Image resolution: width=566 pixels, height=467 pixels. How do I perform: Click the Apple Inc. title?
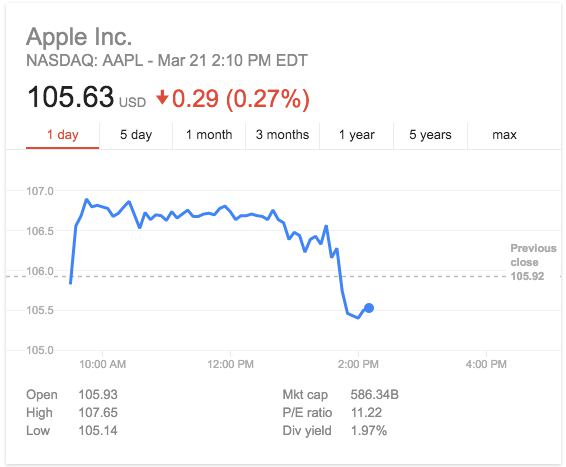(79, 37)
